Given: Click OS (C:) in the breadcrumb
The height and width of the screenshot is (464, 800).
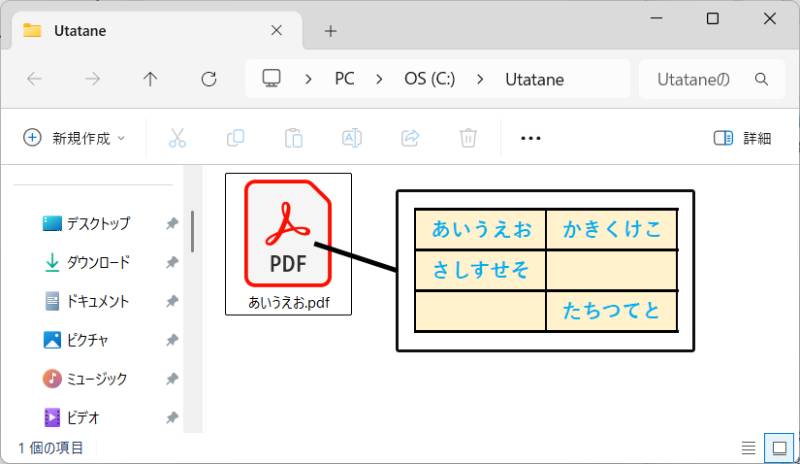Looking at the screenshot, I should pos(430,79).
